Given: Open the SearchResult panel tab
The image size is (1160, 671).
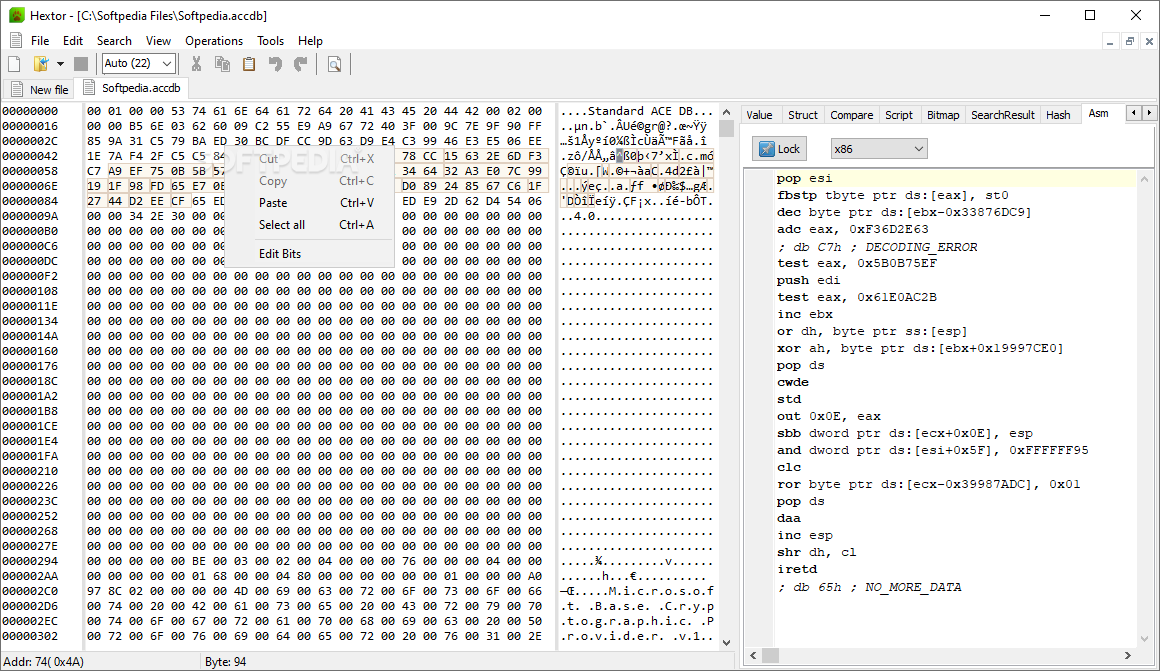Looking at the screenshot, I should [x=1002, y=115].
